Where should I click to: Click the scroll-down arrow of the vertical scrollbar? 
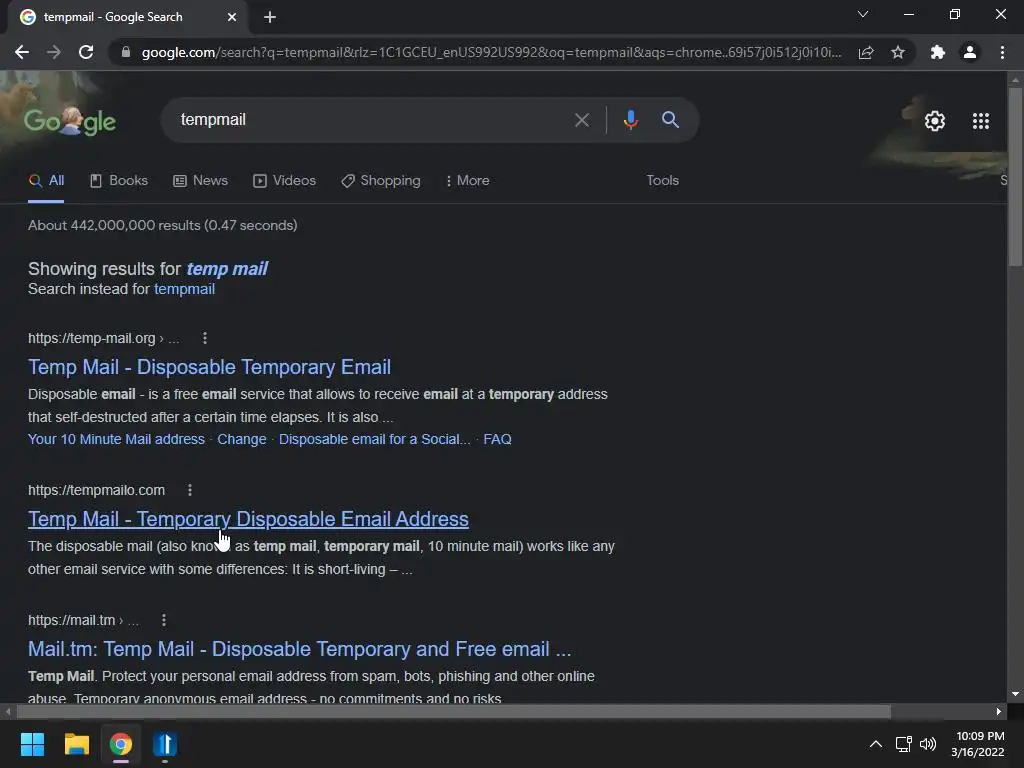1015,694
